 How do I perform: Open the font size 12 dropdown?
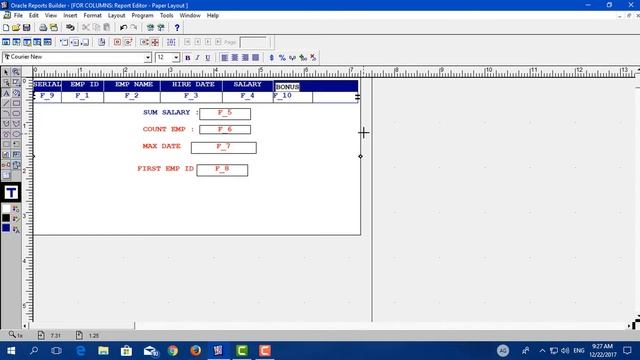click(176, 58)
